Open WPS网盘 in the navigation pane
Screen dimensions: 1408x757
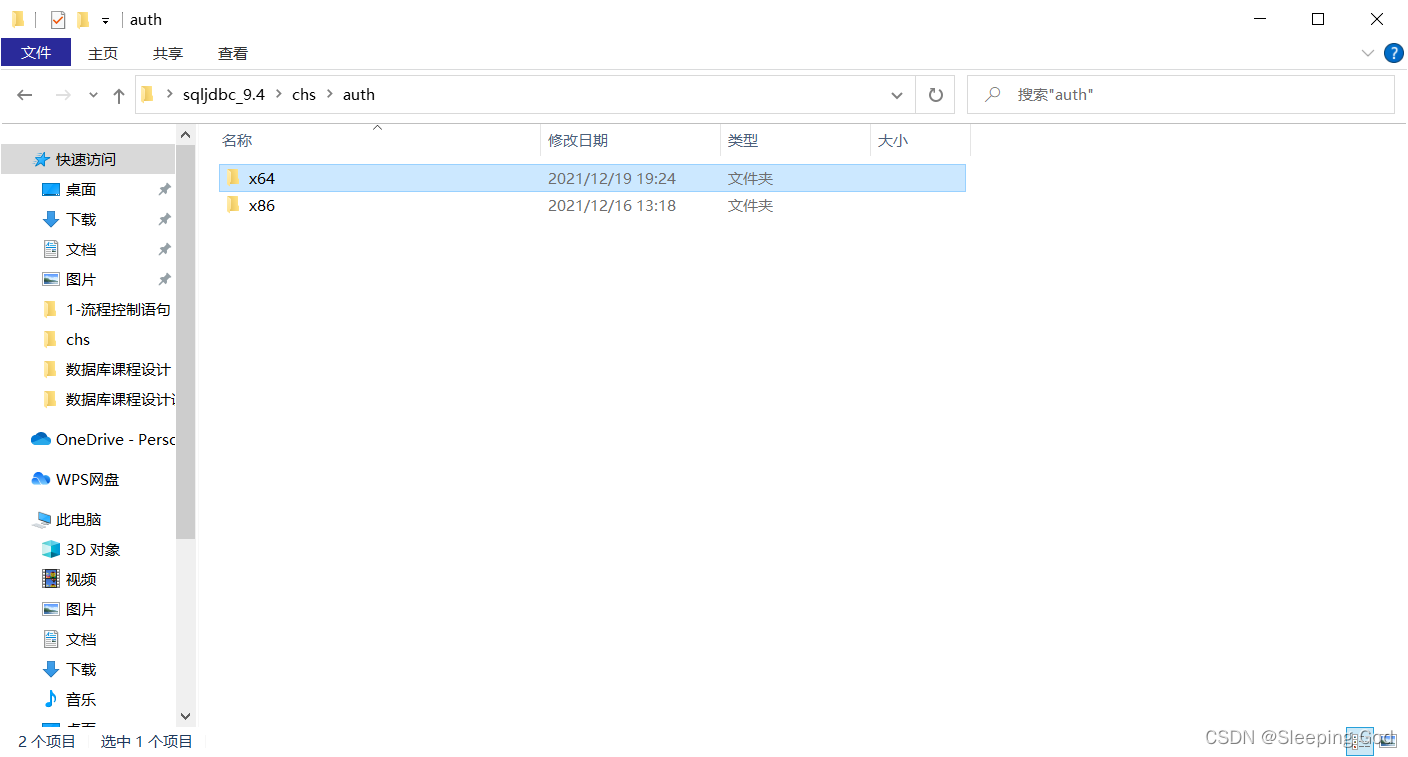85,479
